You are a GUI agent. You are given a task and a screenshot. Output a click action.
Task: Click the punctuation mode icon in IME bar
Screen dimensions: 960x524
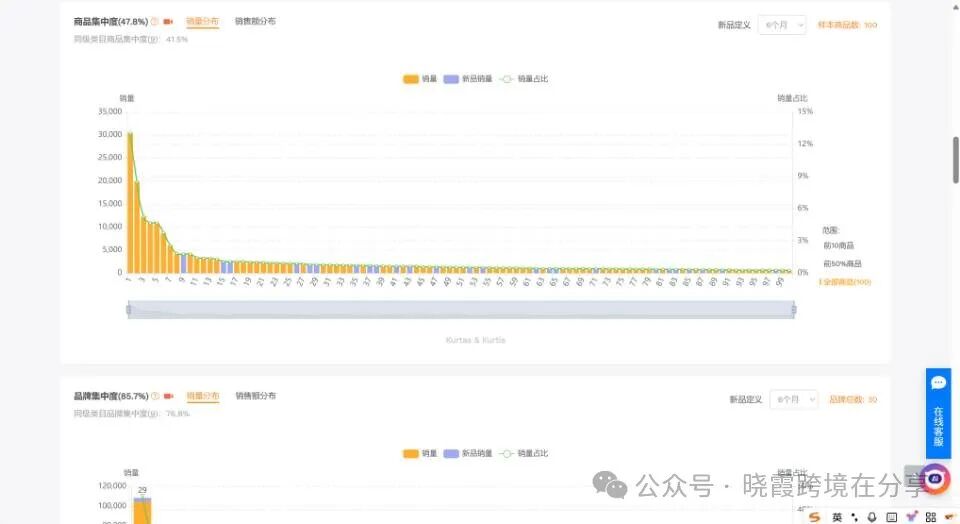[x=855, y=517]
